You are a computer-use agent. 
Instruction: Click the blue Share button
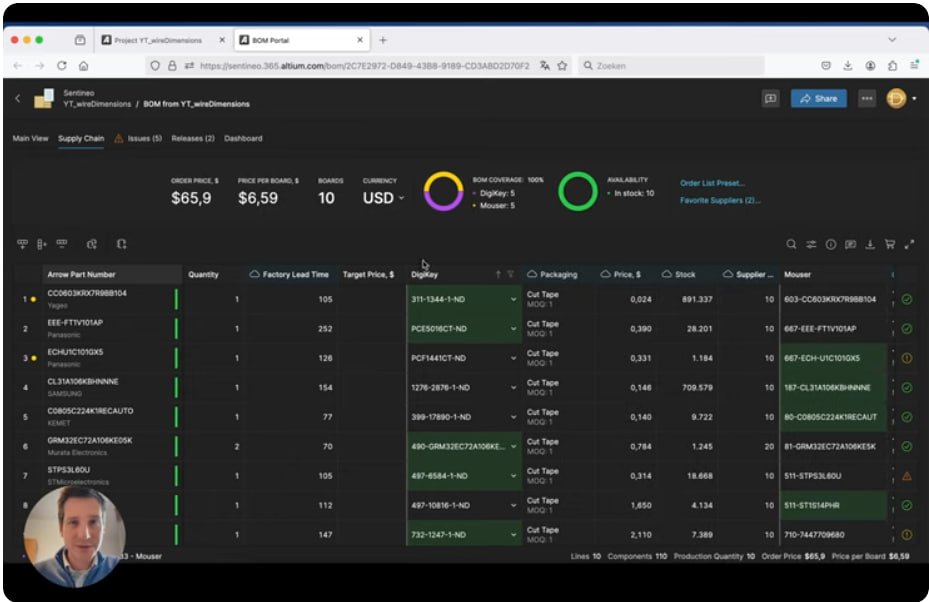tap(818, 98)
